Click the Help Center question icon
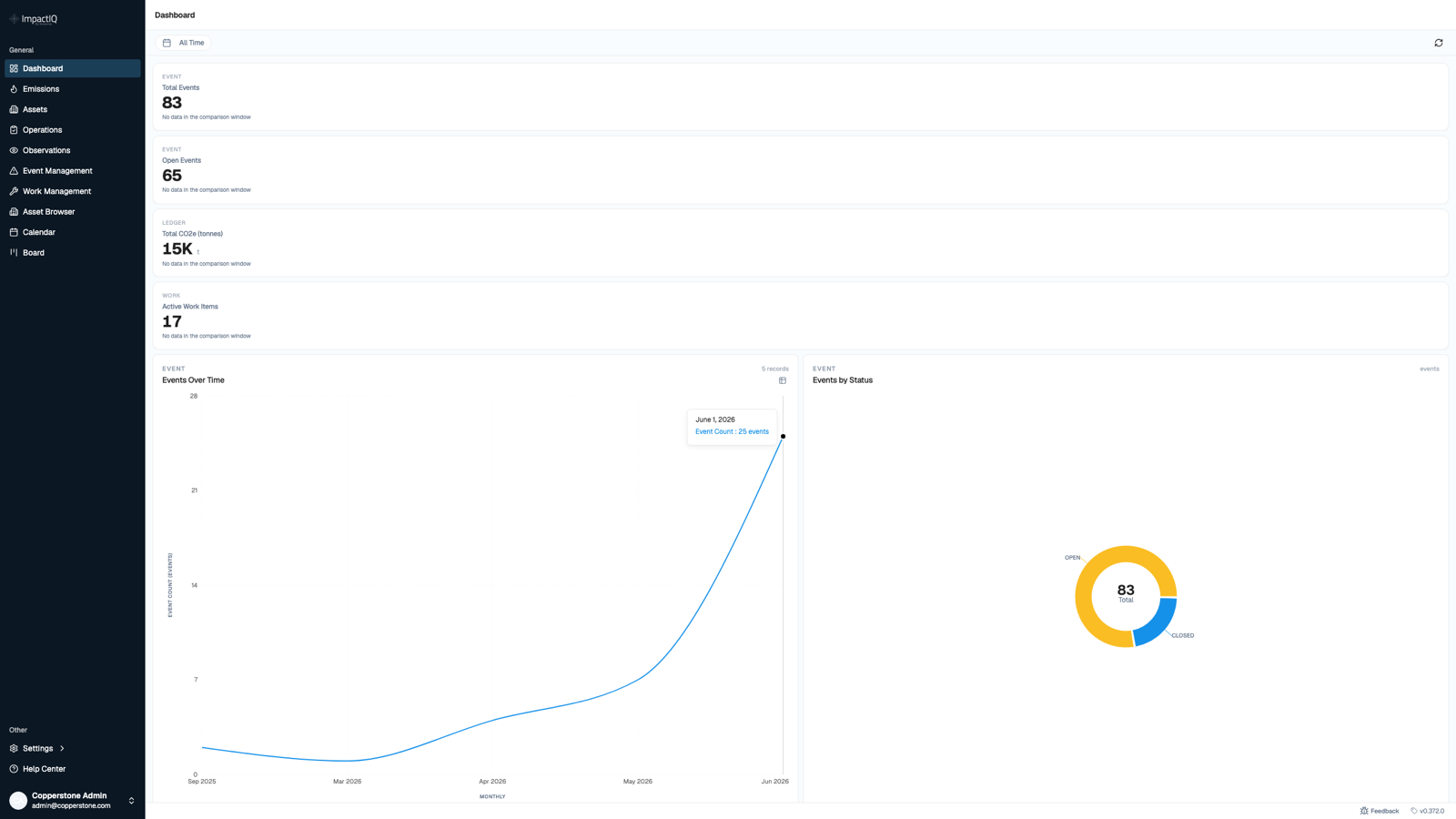The width and height of the screenshot is (1456, 819). click(14, 769)
